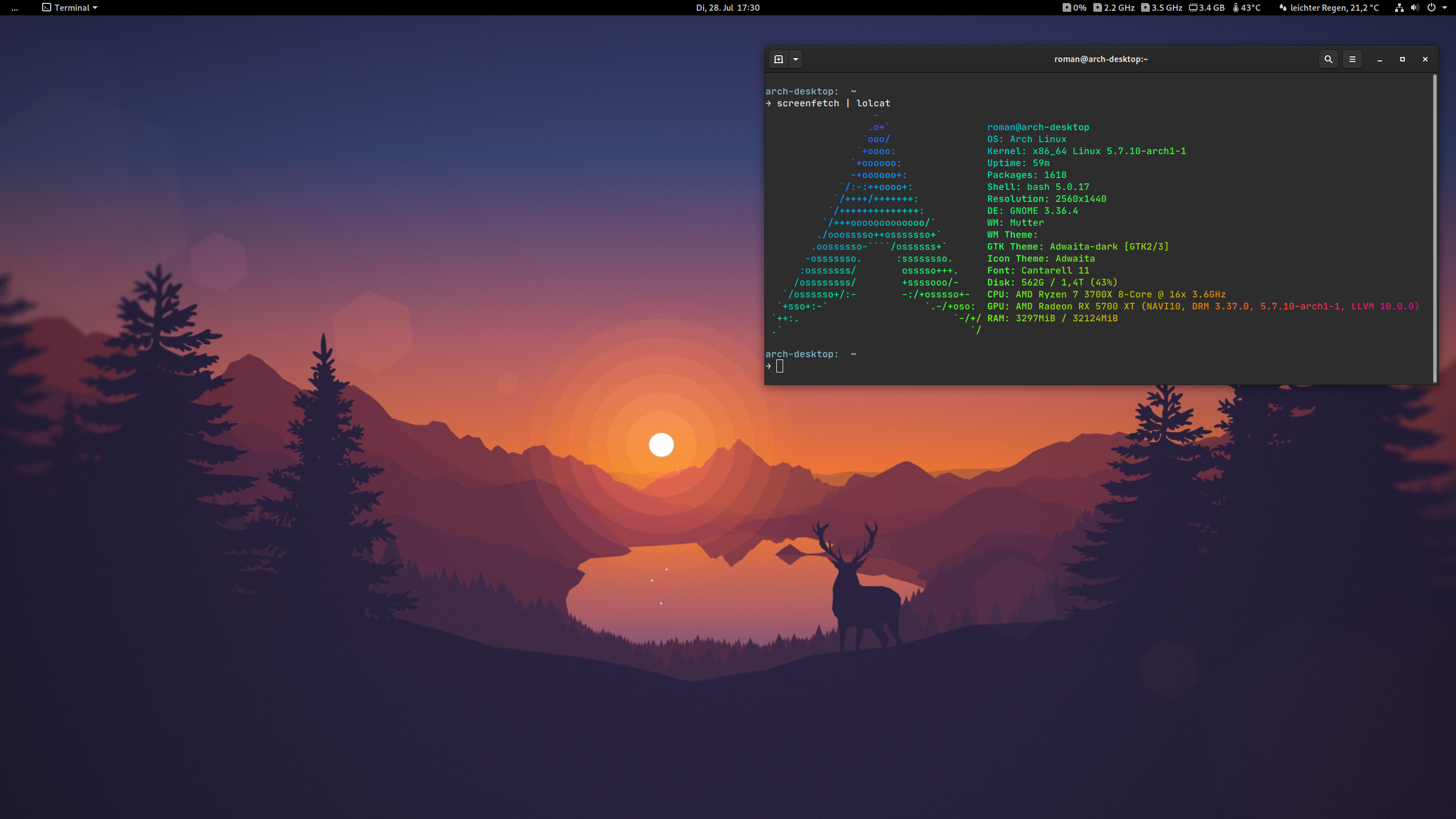Click the 'Disk: 562G / 1,4T' line
Image resolution: width=1456 pixels, height=819 pixels.
(x=1052, y=282)
